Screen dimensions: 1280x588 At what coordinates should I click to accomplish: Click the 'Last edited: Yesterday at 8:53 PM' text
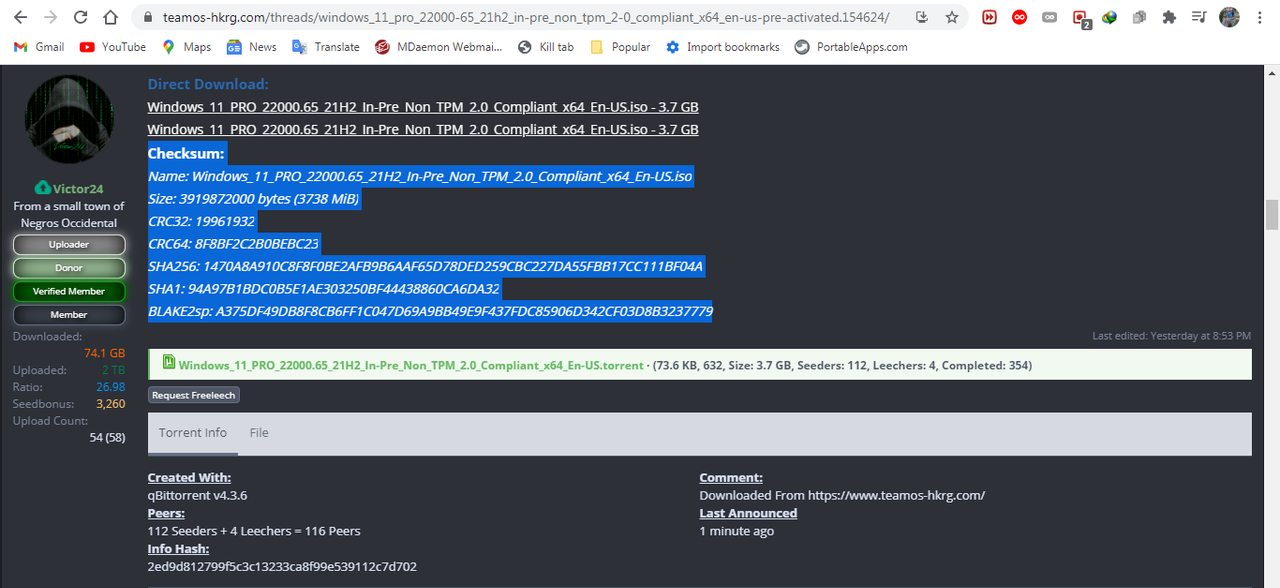tap(1171, 336)
